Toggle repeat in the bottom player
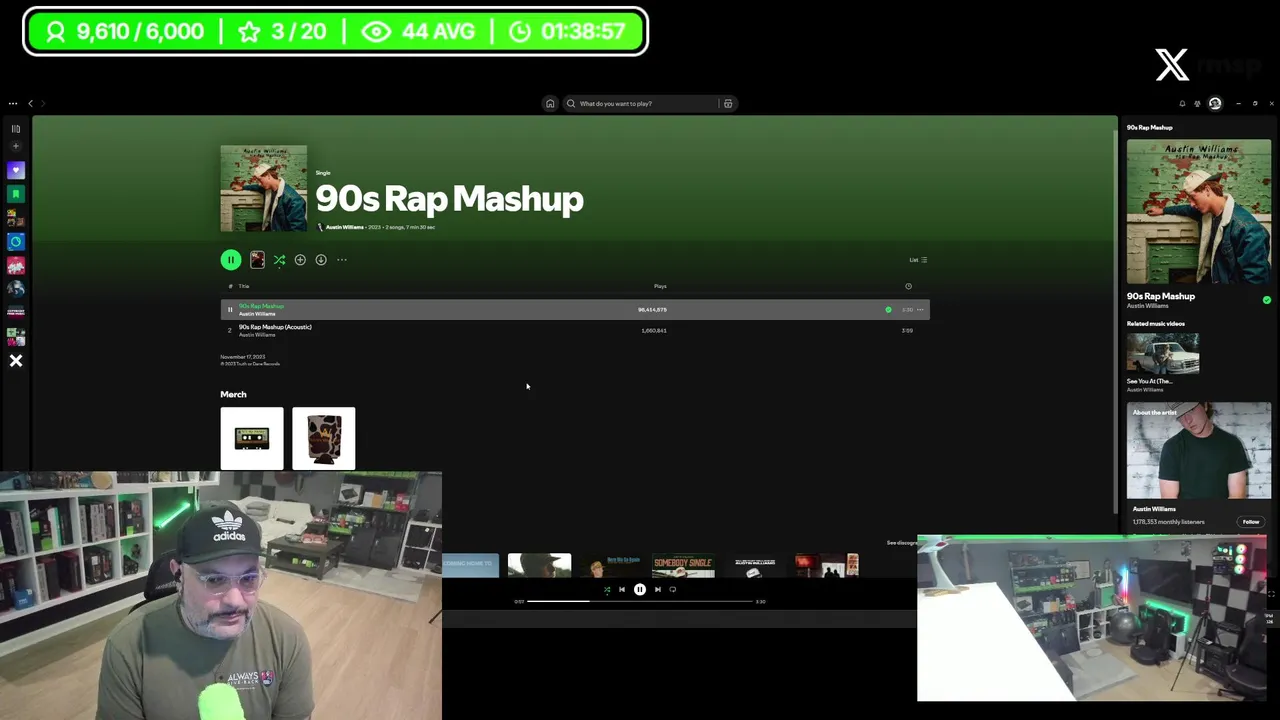 673,590
